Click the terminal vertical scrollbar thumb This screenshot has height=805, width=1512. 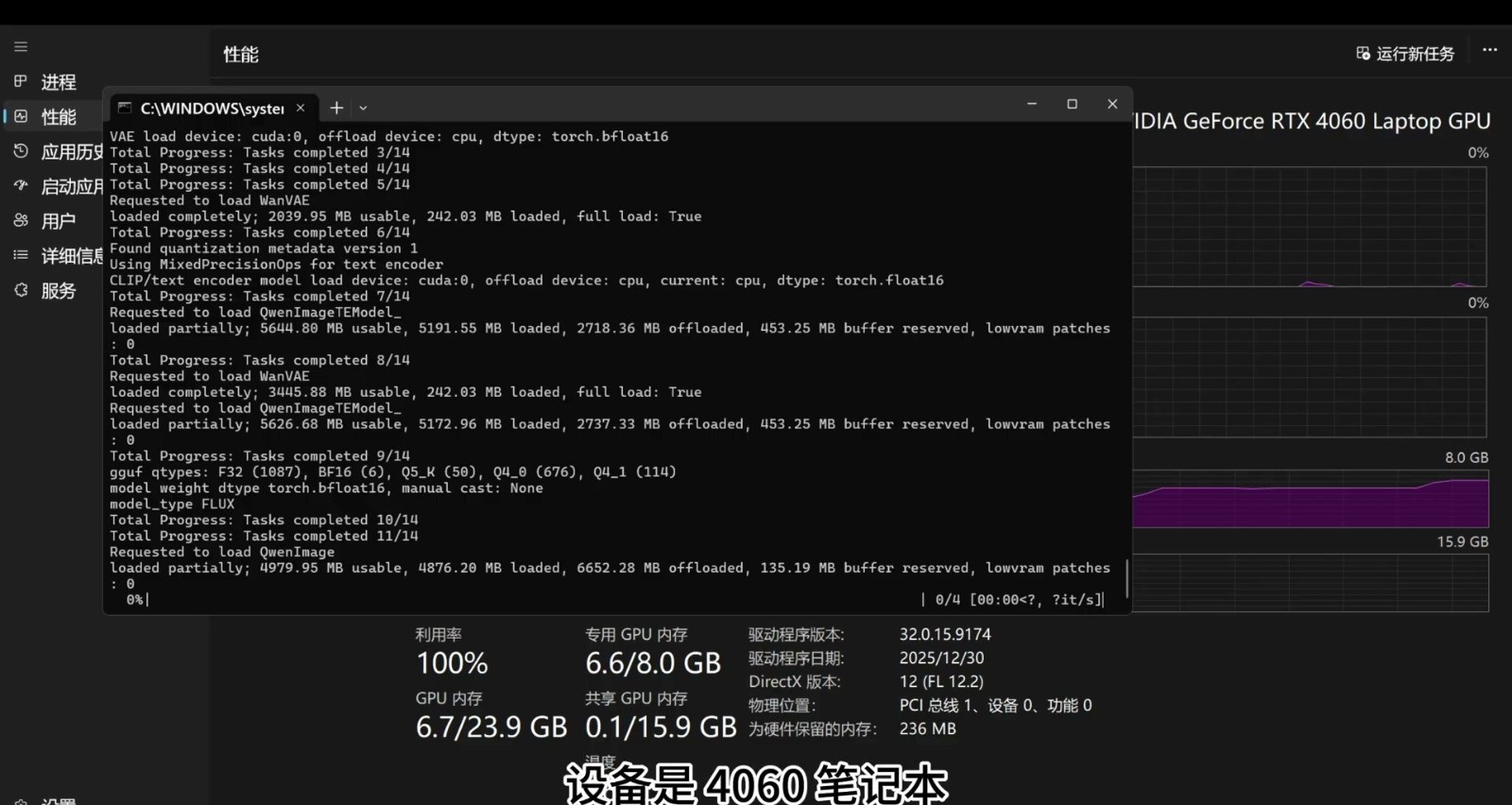coord(1126,577)
